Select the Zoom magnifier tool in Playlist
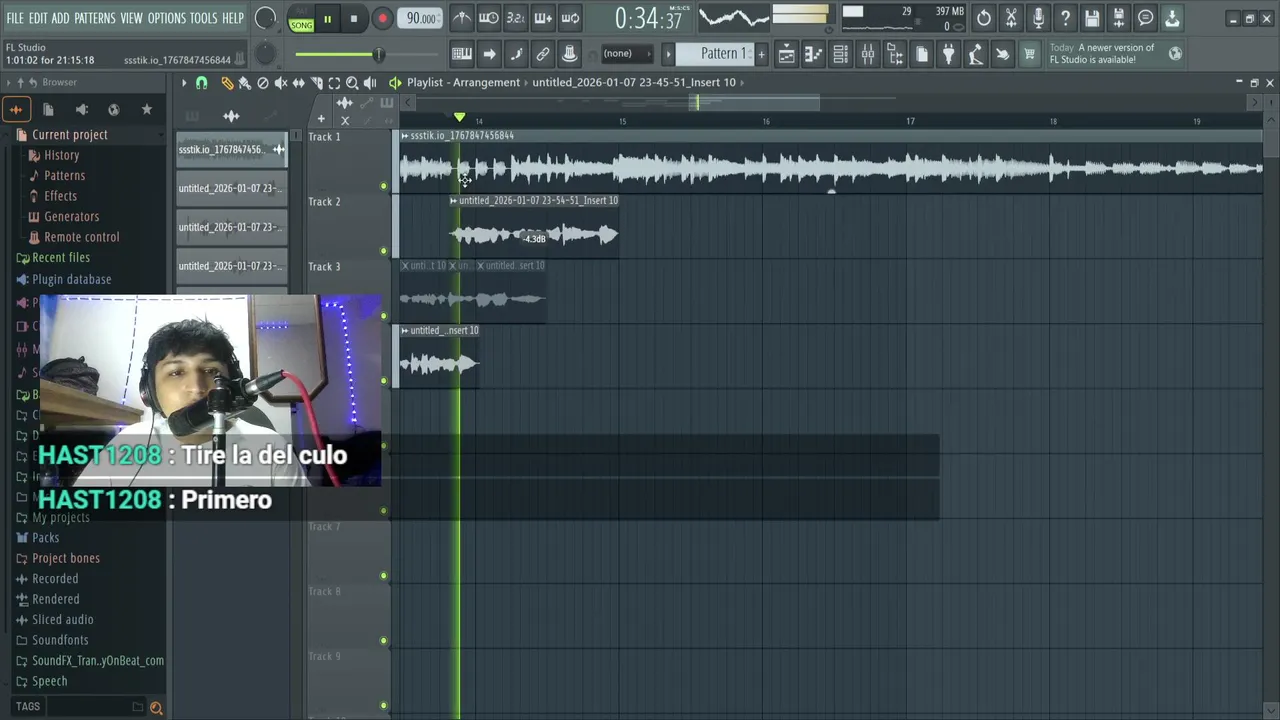 point(352,83)
